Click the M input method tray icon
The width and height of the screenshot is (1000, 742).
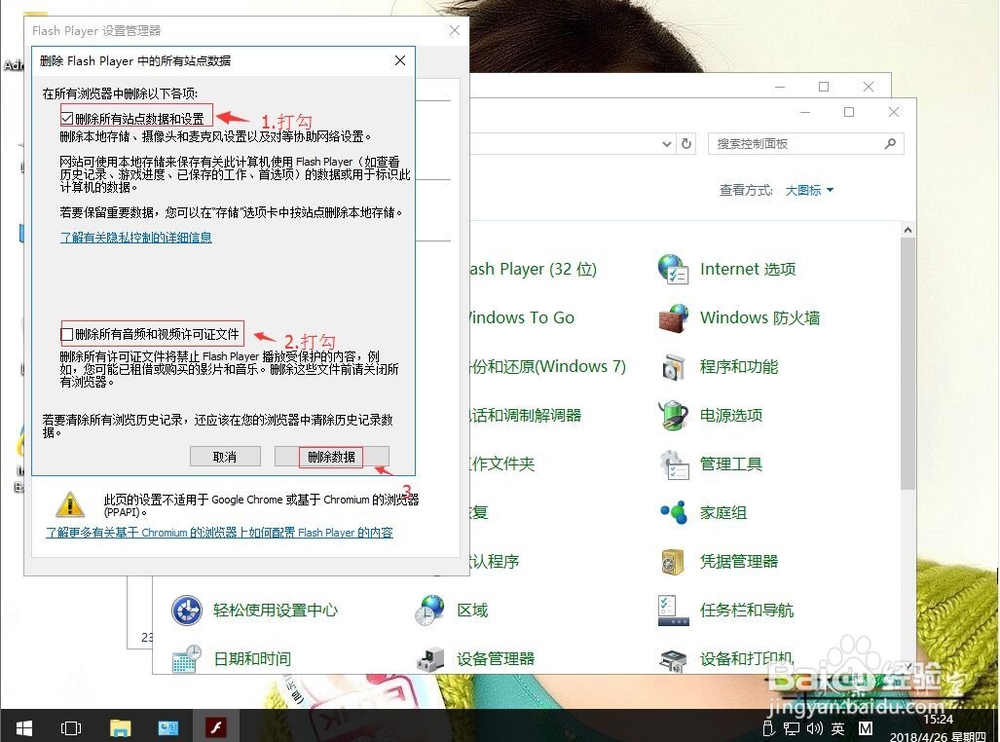[865, 728]
